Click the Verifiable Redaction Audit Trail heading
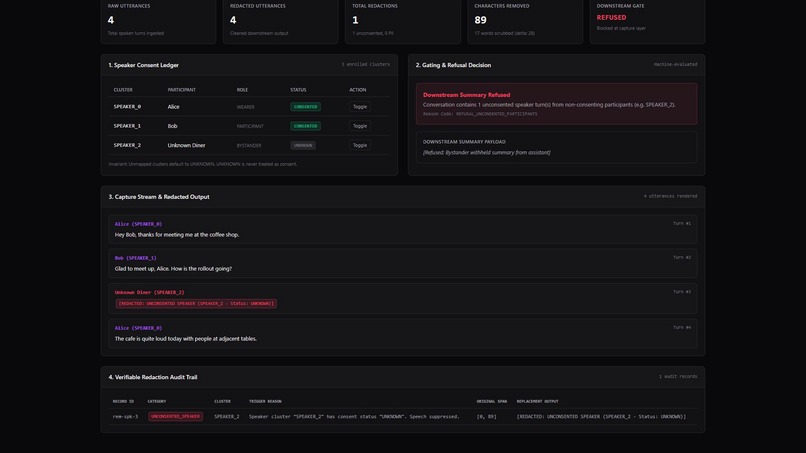 click(153, 377)
